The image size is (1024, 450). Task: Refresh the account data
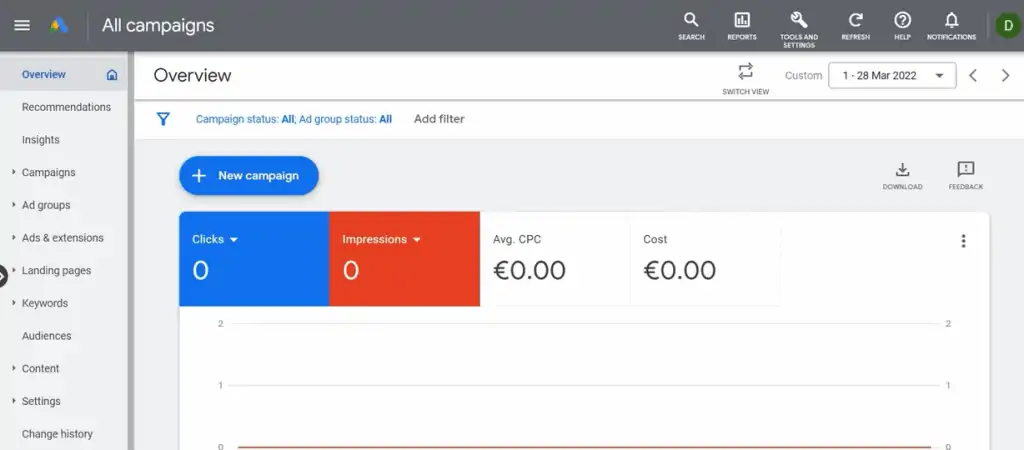click(x=856, y=26)
